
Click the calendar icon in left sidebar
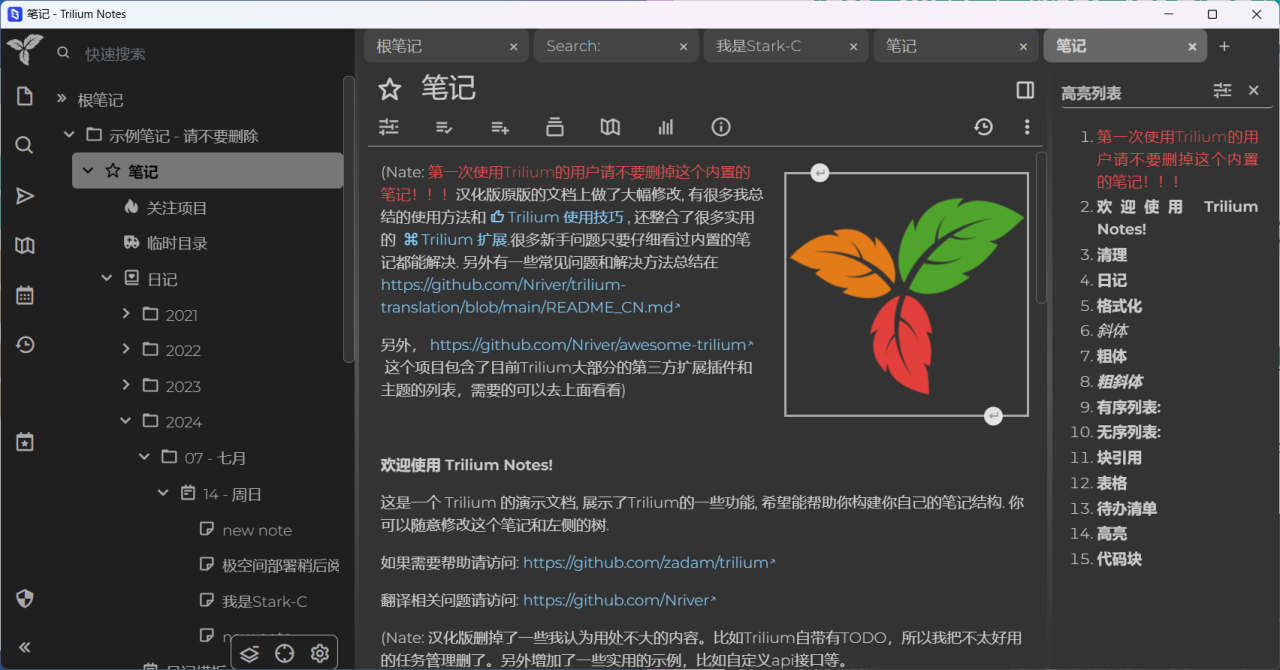coord(24,295)
